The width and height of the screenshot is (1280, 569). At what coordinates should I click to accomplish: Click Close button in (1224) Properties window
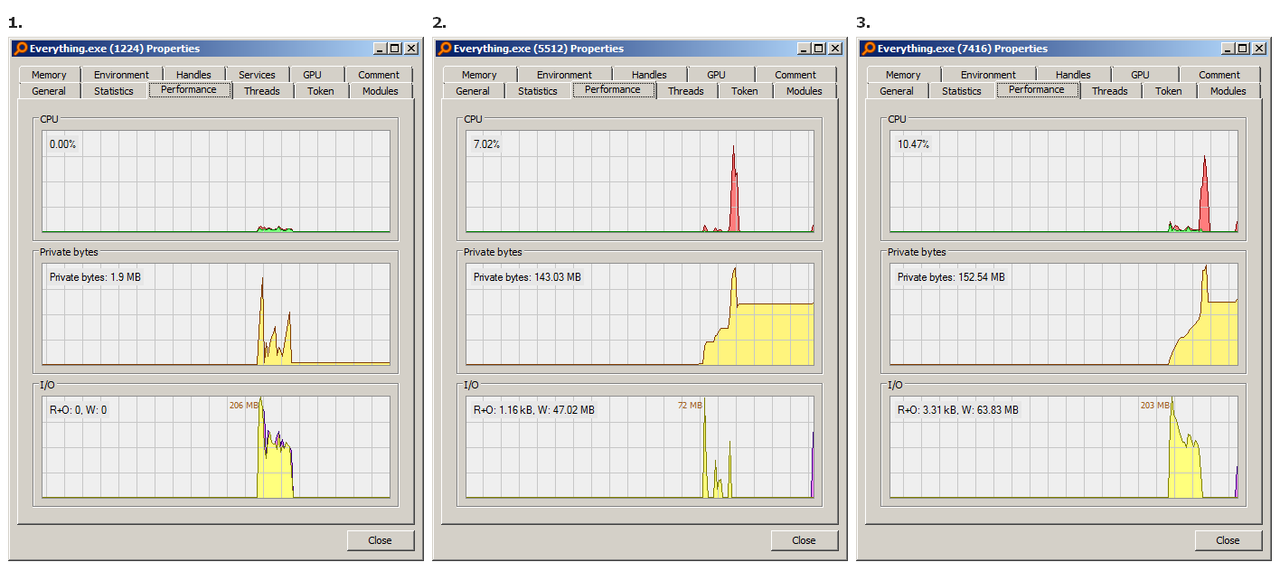click(380, 540)
